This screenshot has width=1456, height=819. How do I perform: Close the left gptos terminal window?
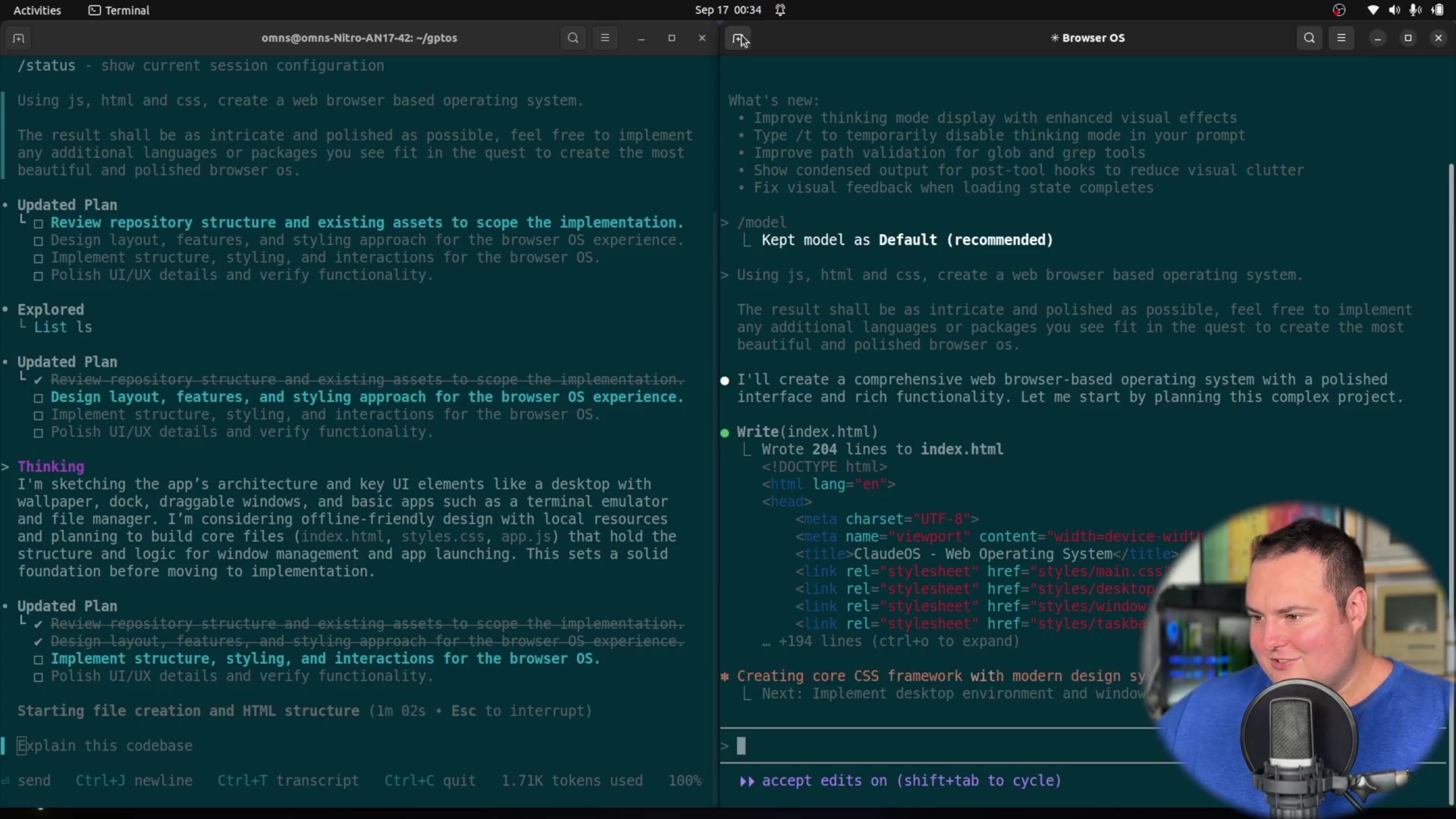pyautogui.click(x=702, y=38)
